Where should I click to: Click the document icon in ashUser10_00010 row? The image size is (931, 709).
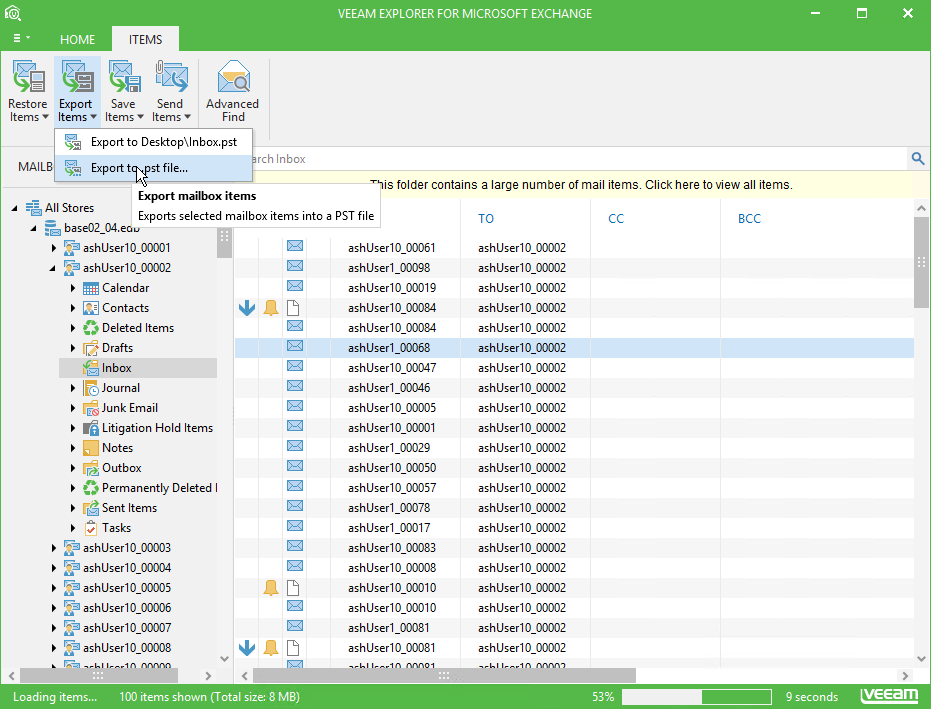[x=293, y=588]
